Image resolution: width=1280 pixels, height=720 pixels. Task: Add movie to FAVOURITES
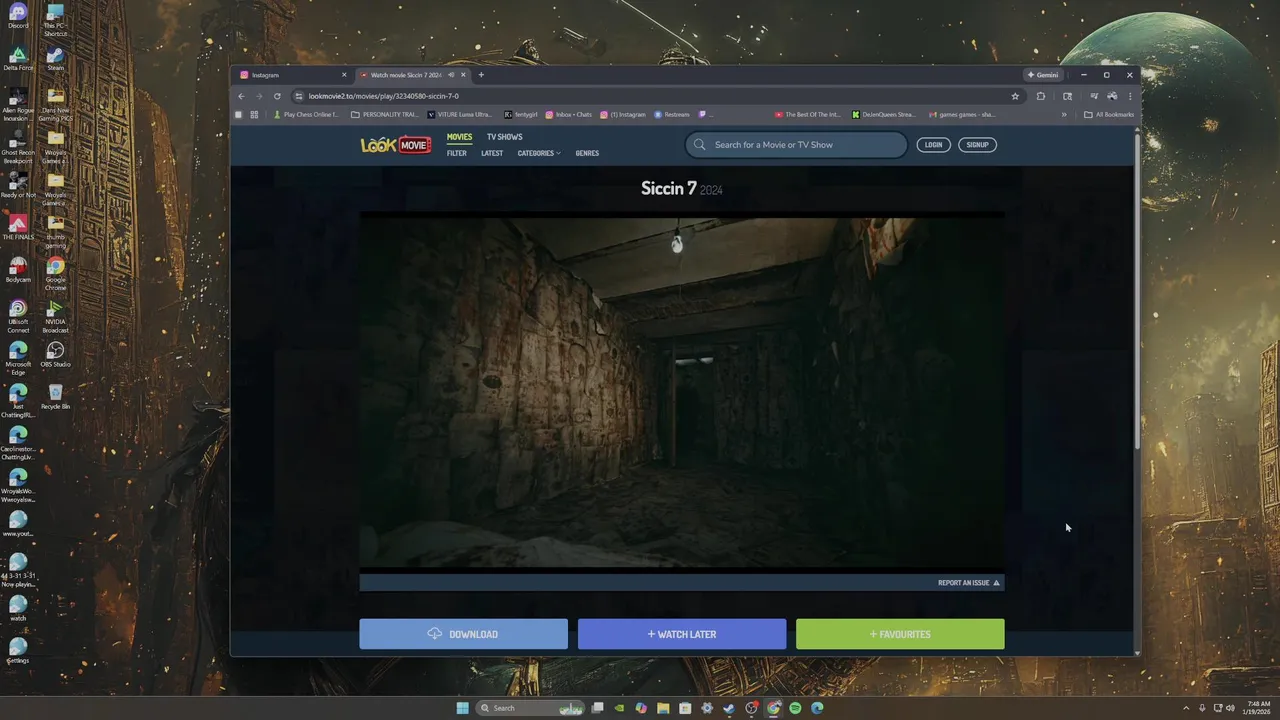[900, 634]
